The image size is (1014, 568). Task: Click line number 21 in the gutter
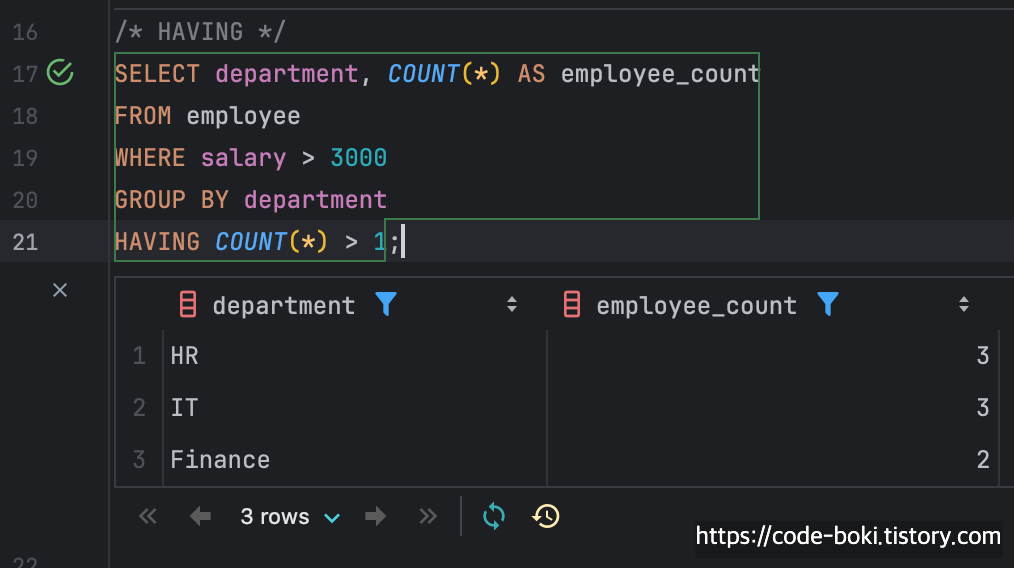click(25, 242)
